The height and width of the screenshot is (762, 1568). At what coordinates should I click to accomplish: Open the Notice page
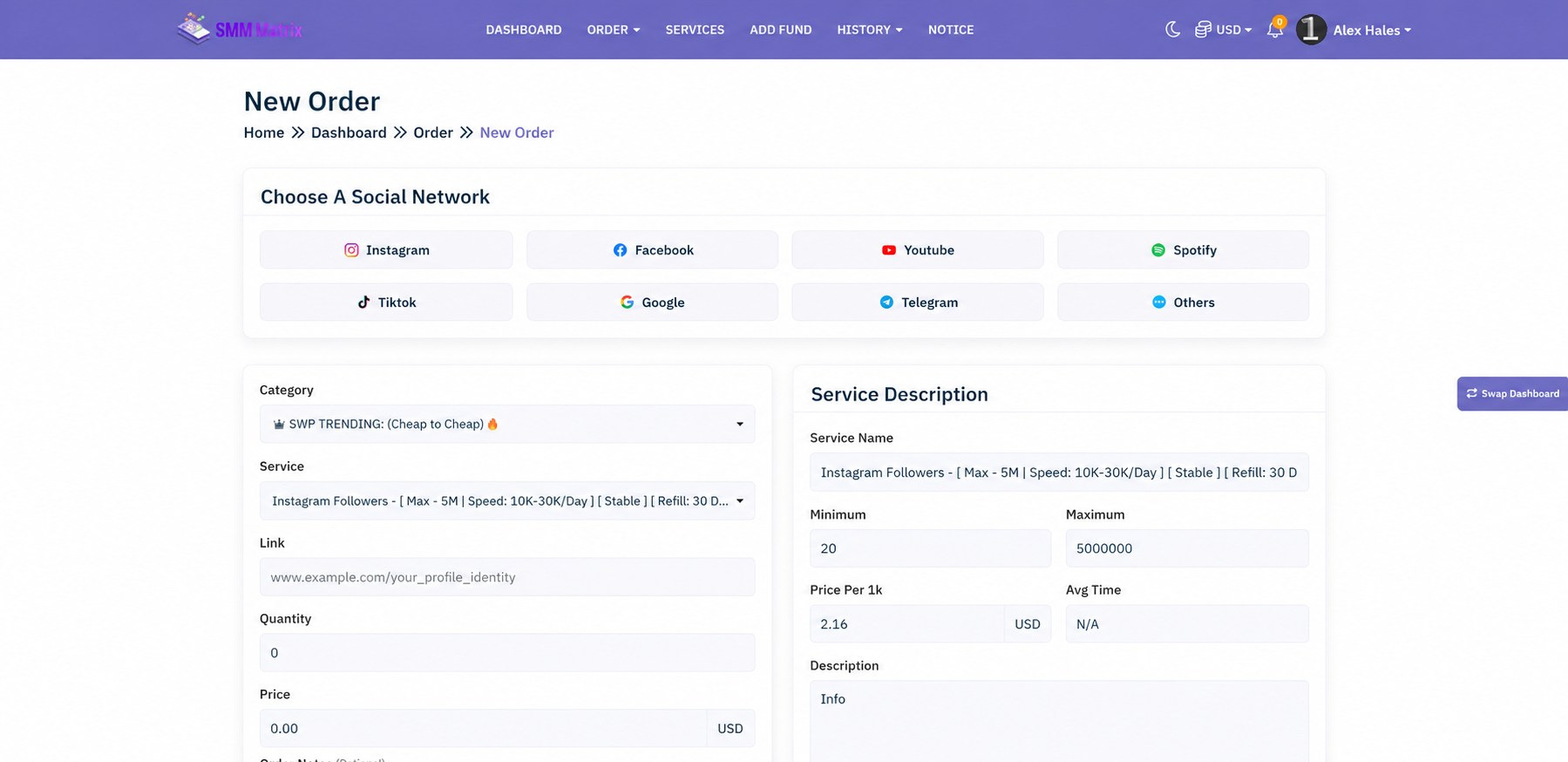(951, 30)
